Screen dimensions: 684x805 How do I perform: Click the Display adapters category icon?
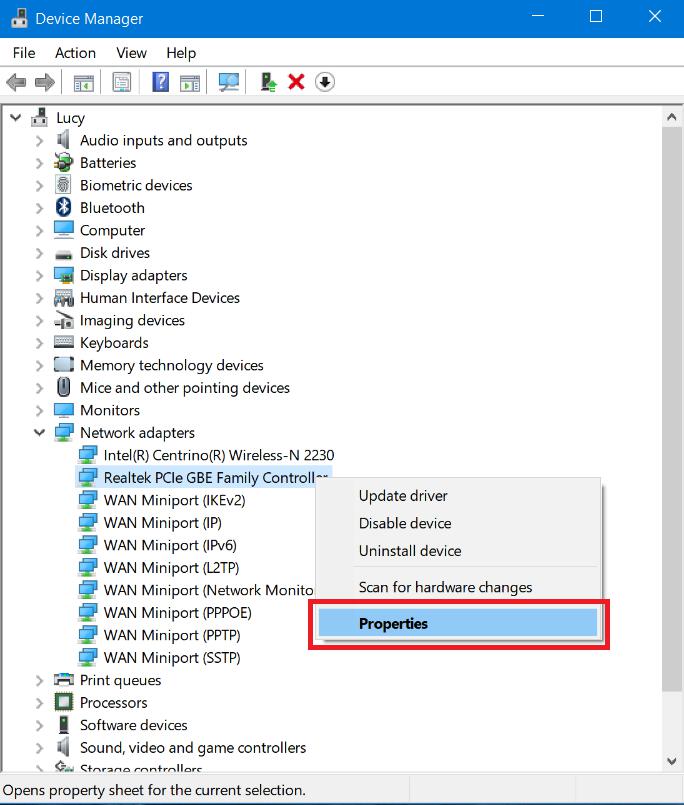pyautogui.click(x=64, y=275)
